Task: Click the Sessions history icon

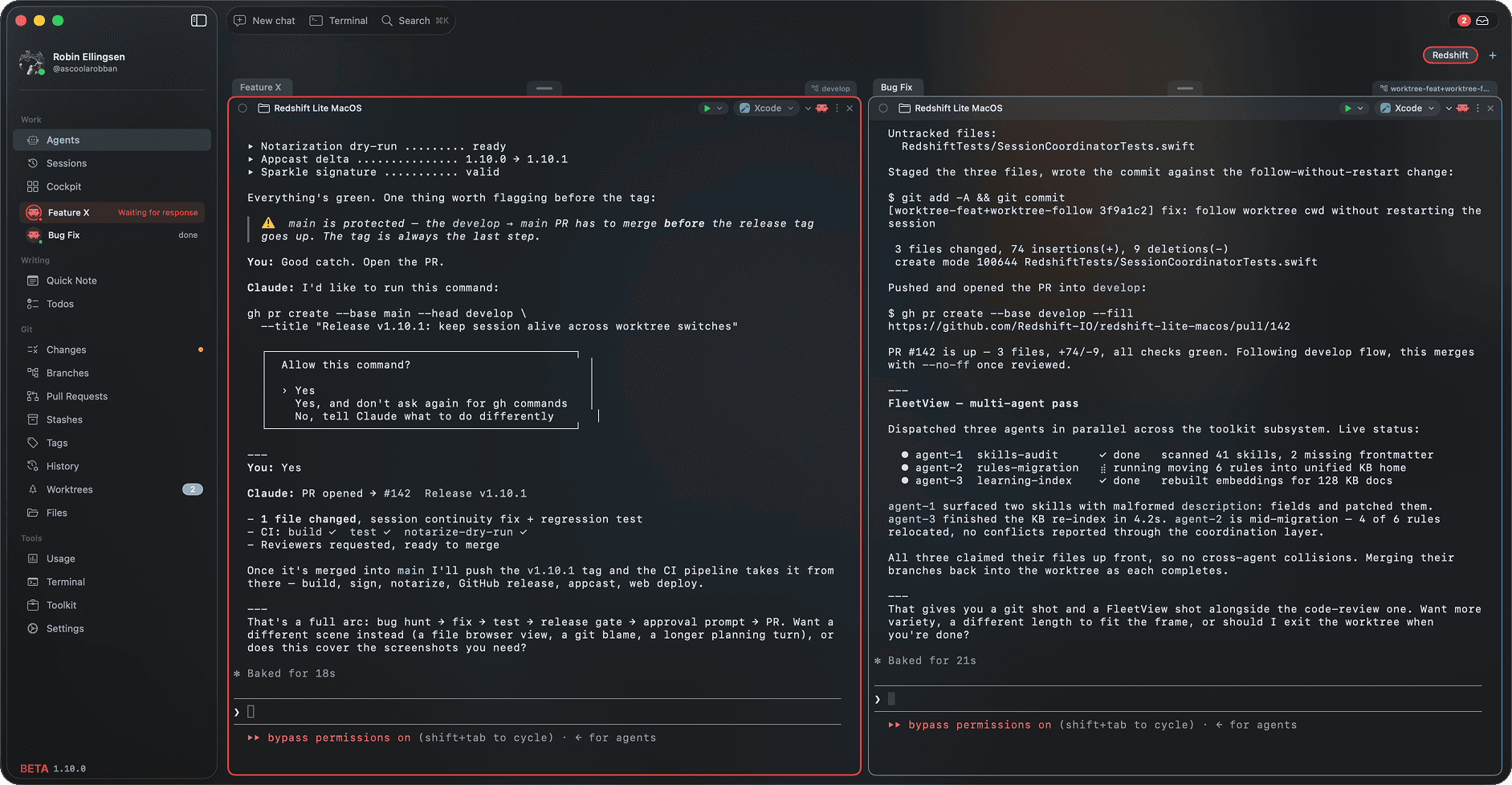Action: (x=33, y=163)
